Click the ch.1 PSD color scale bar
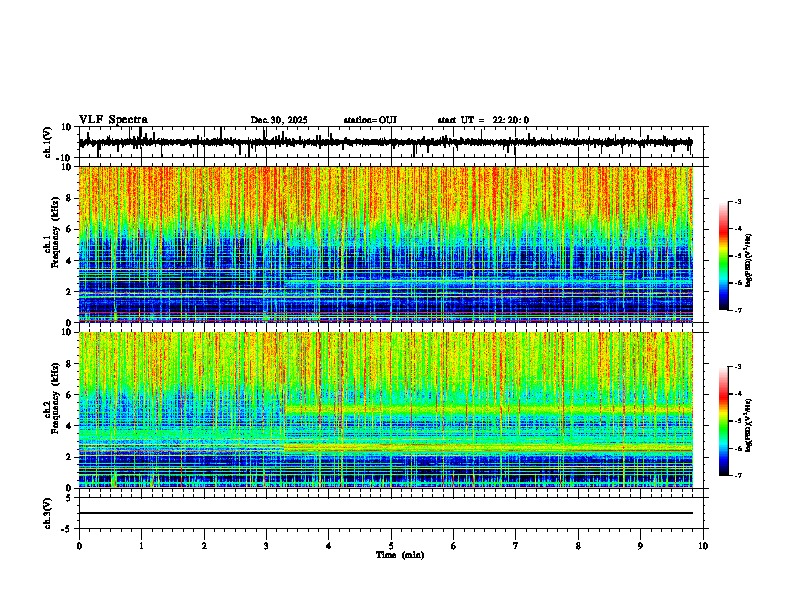Viewport: 792px width, 612px height. point(724,256)
